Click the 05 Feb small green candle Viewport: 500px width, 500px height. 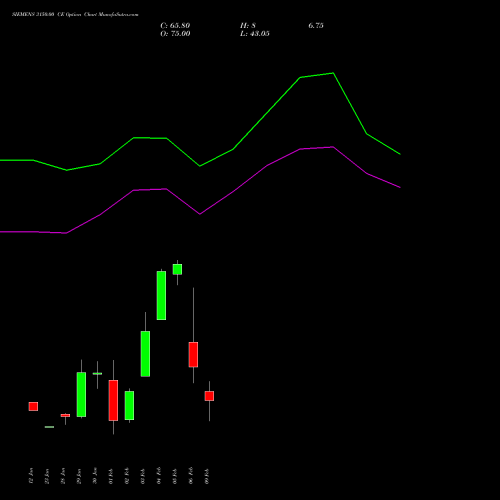coord(177,269)
